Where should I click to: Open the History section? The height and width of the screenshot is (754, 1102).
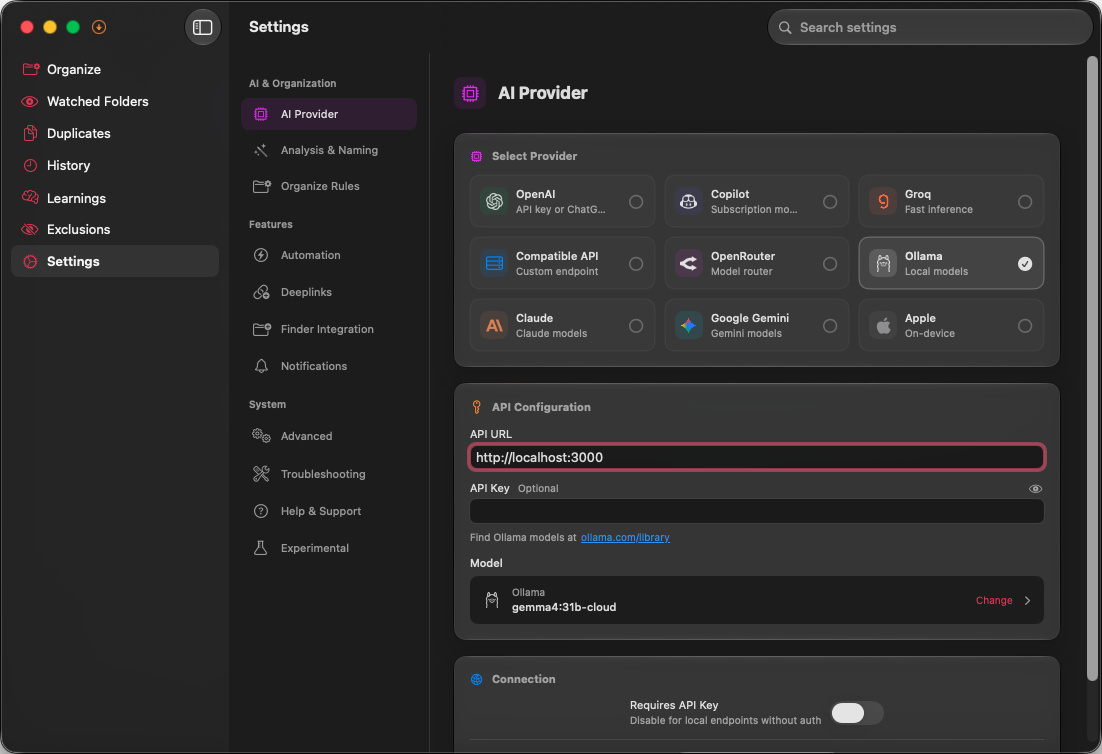pos(115,165)
